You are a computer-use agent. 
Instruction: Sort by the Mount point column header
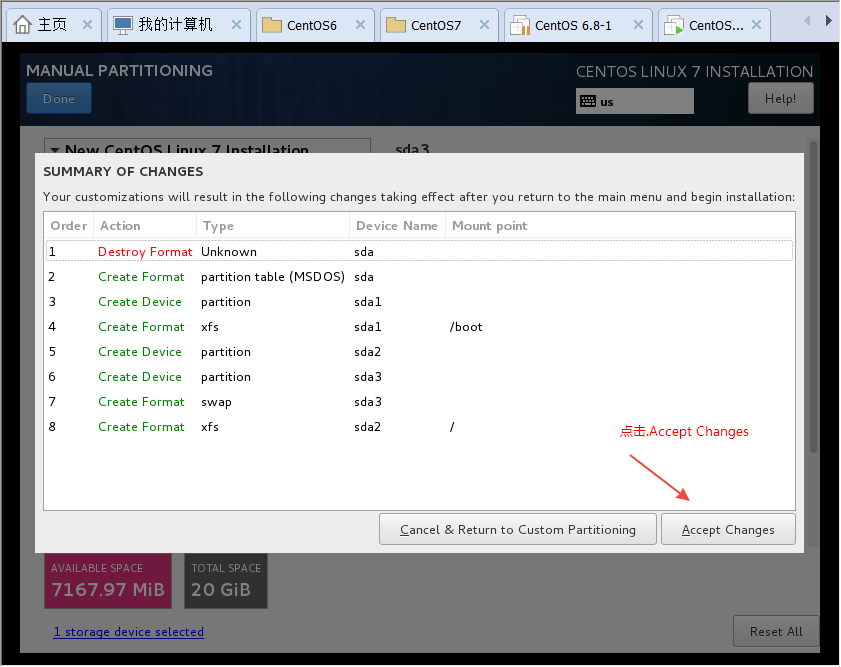coord(620,226)
